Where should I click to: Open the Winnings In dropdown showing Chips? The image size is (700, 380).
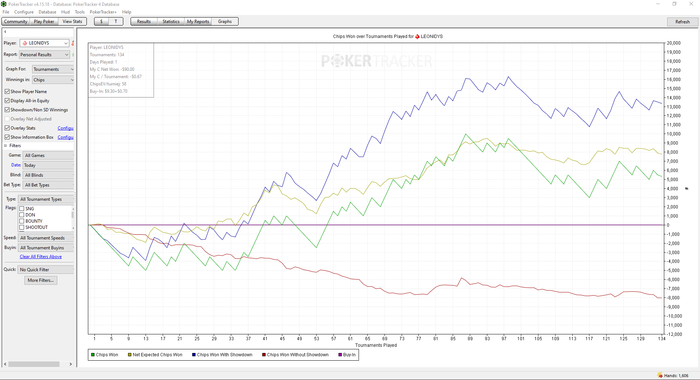coord(53,80)
